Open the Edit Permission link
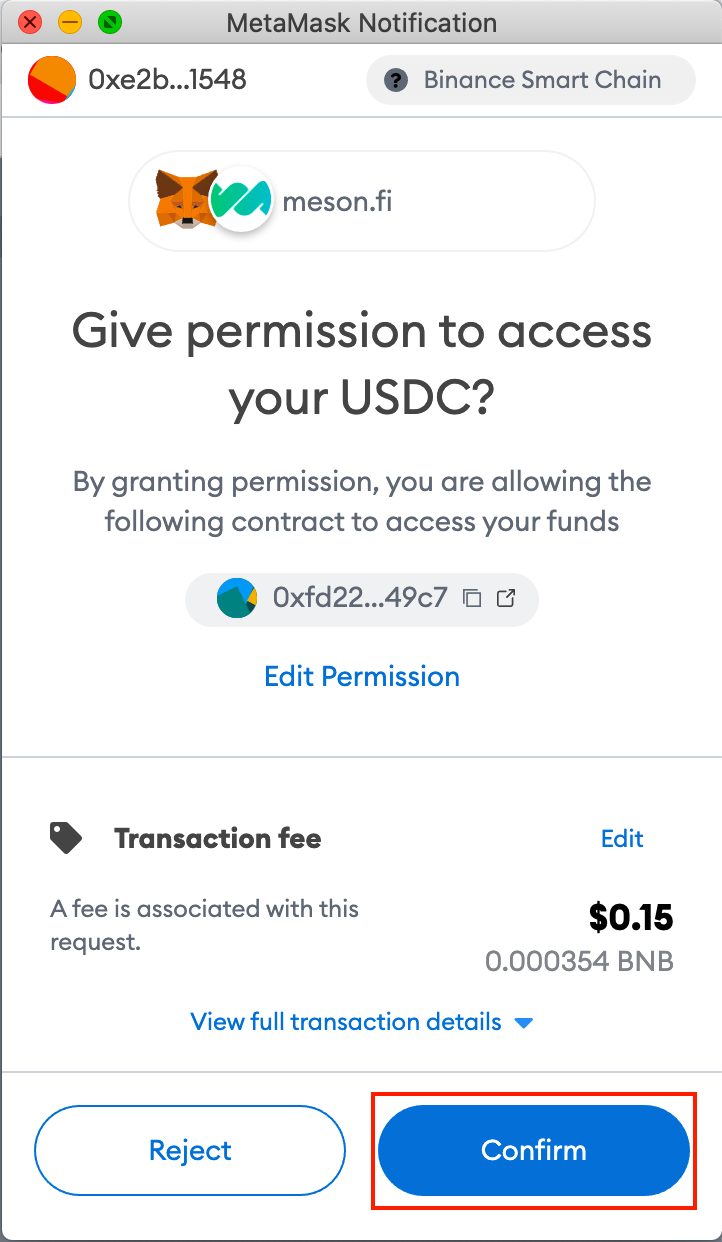722x1242 pixels. pyautogui.click(x=361, y=676)
